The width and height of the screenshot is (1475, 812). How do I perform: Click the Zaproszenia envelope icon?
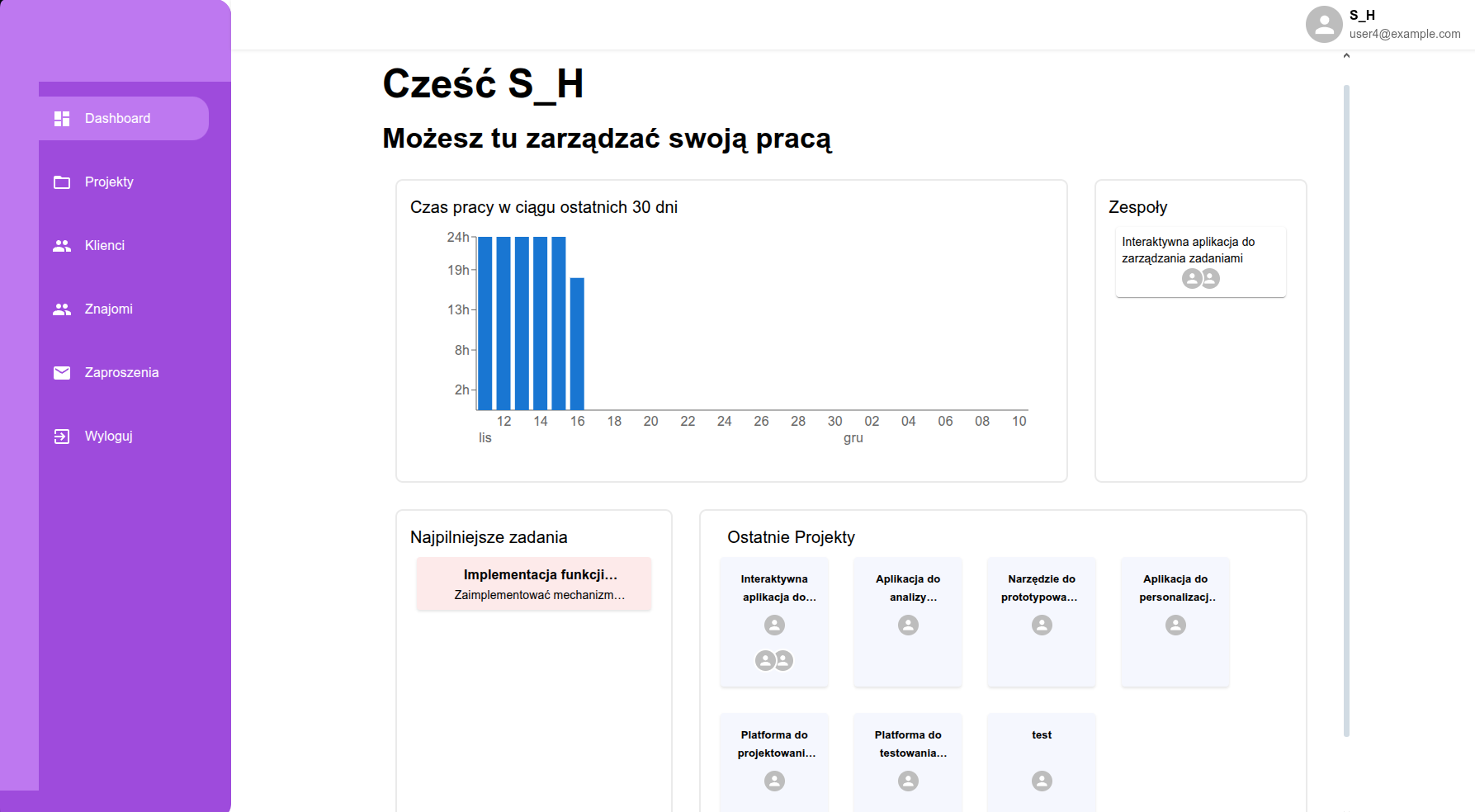point(62,373)
